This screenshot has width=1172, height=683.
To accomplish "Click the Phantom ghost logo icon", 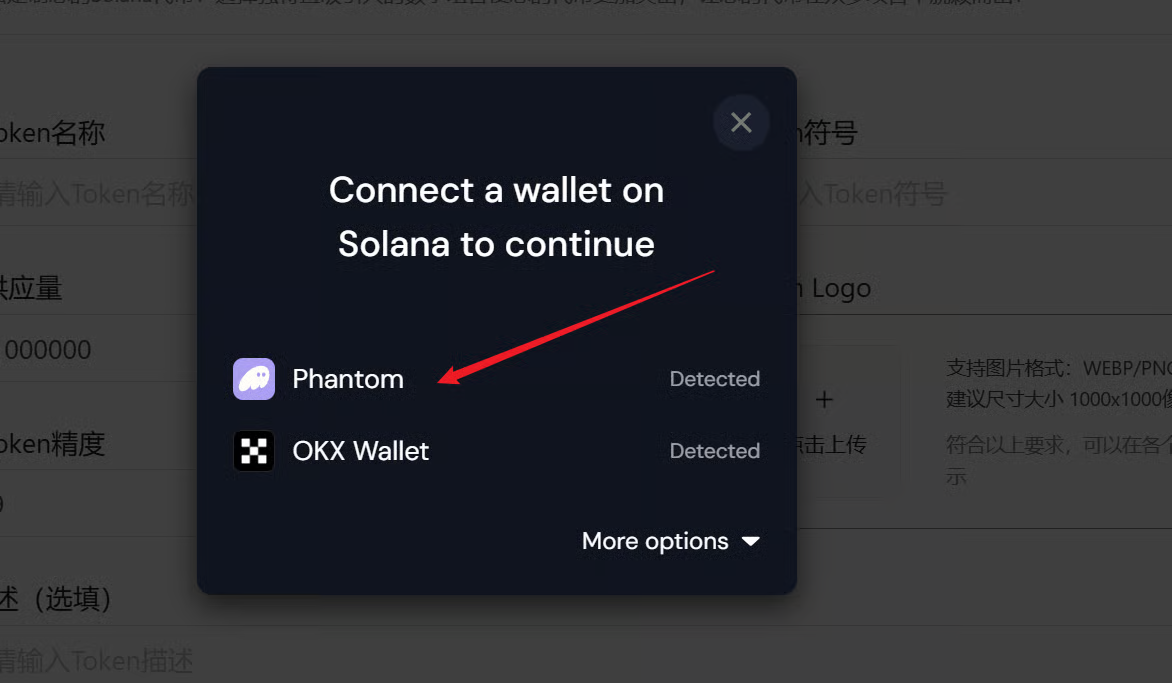I will pyautogui.click(x=254, y=379).
